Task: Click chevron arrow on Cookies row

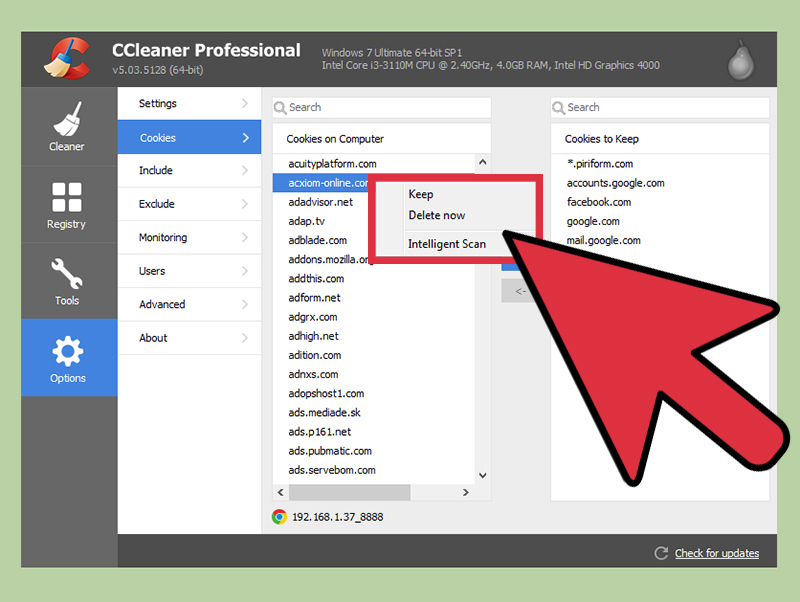Action: [x=245, y=138]
